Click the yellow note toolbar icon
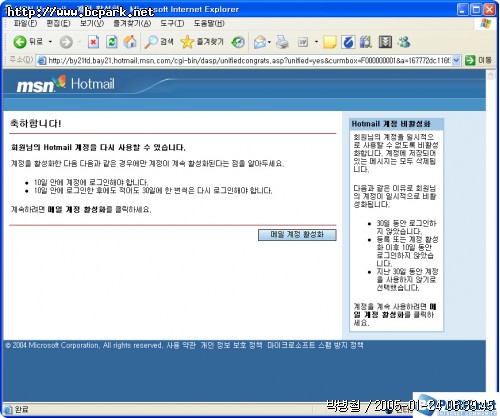The height and width of the screenshot is (418, 500). point(330,42)
